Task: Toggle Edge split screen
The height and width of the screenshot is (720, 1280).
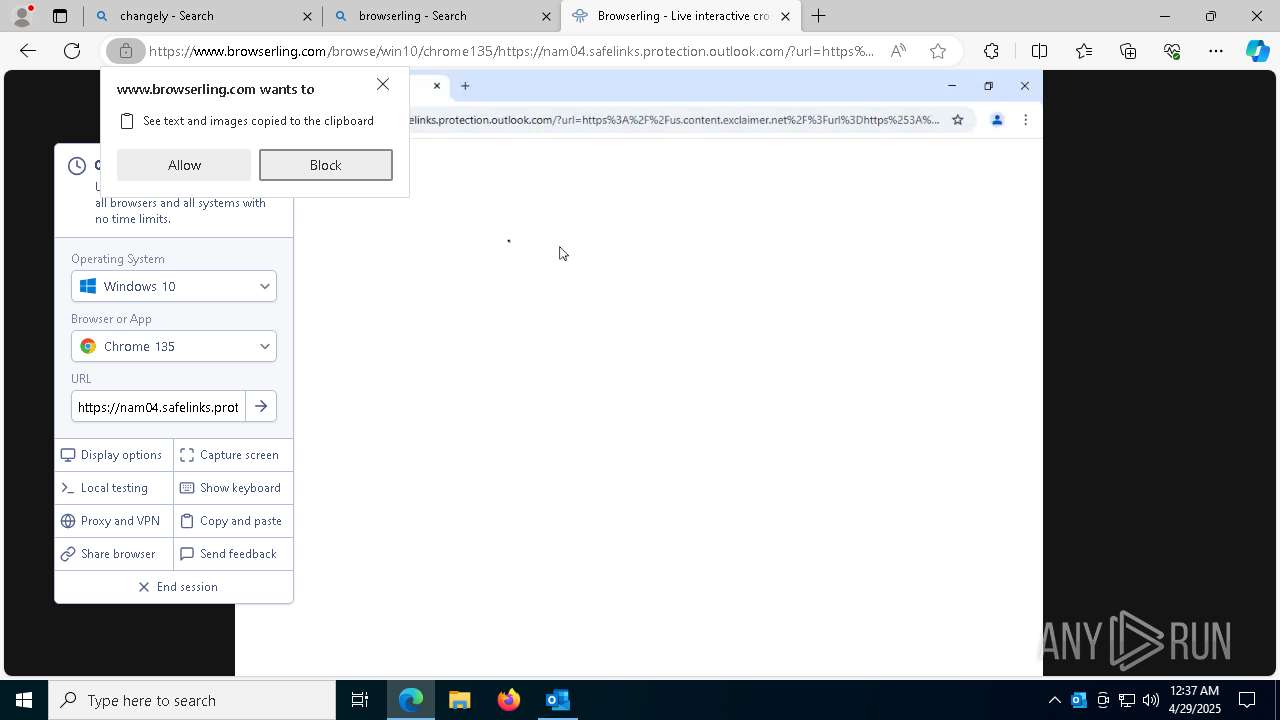Action: coord(1039,51)
